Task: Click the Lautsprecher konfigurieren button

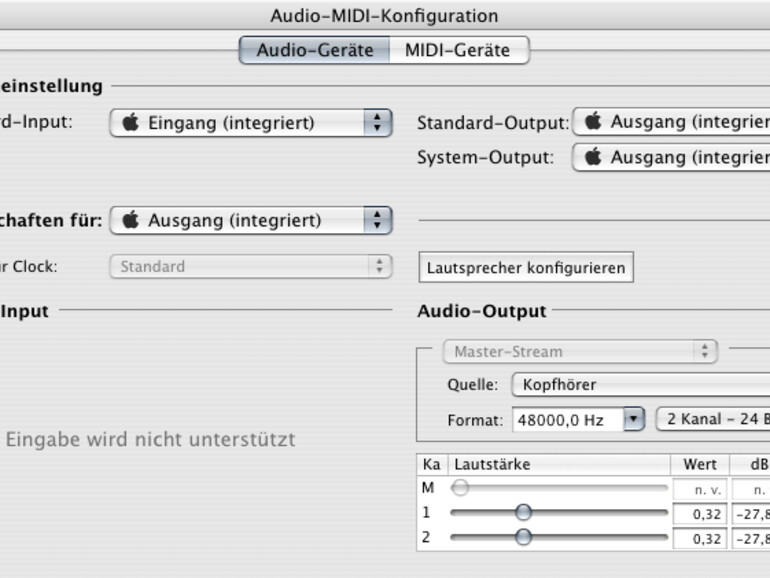Action: click(x=525, y=268)
